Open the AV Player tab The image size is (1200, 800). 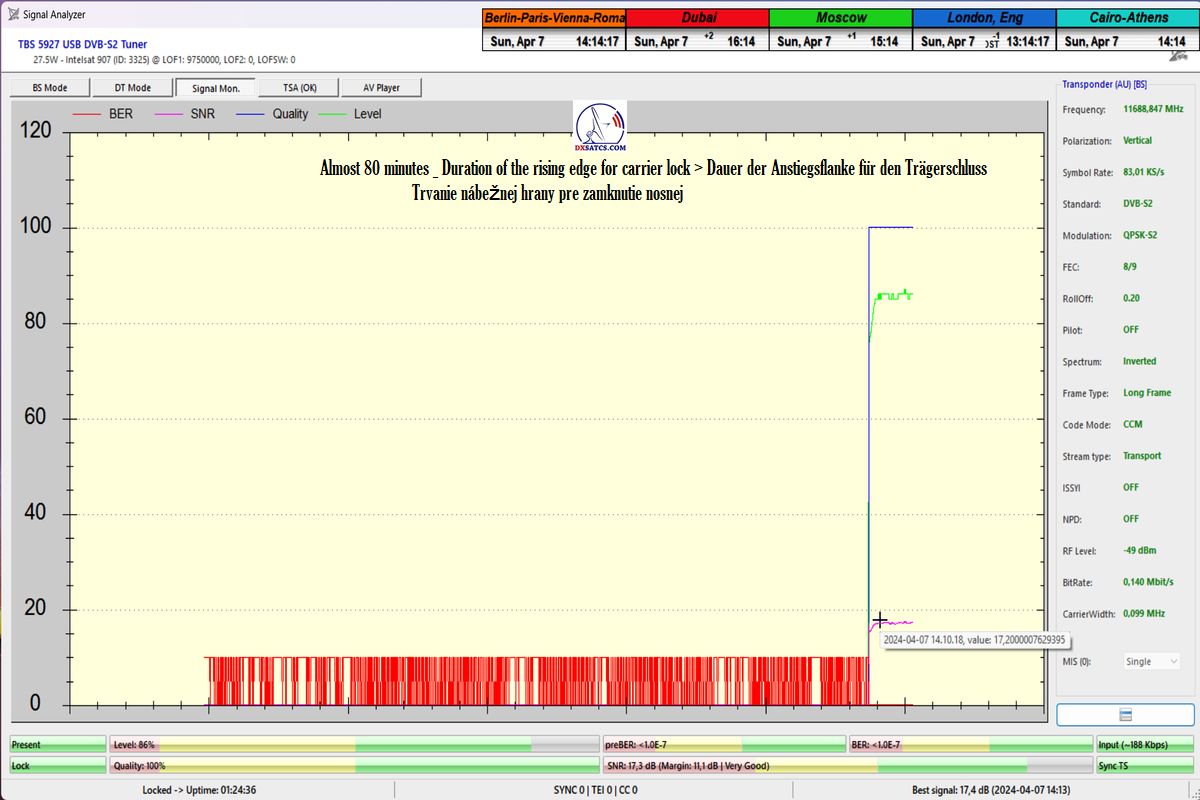pos(381,88)
